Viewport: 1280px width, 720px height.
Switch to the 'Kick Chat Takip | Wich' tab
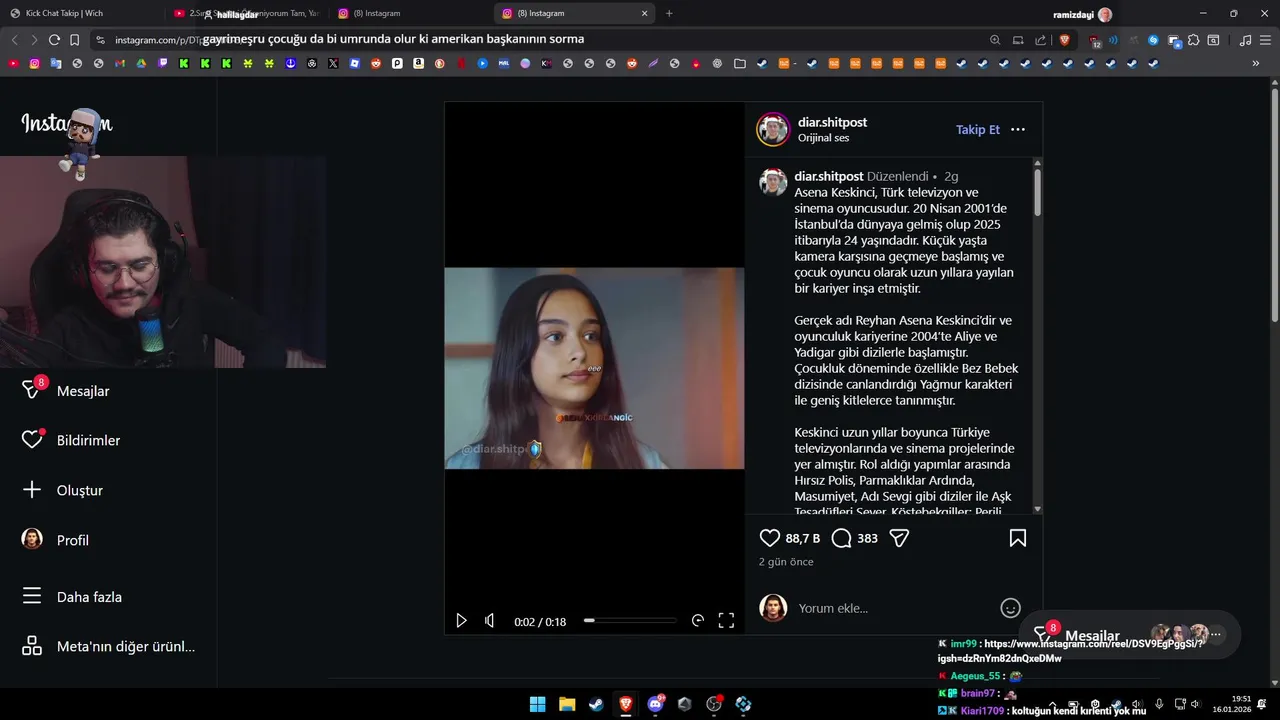(82, 13)
